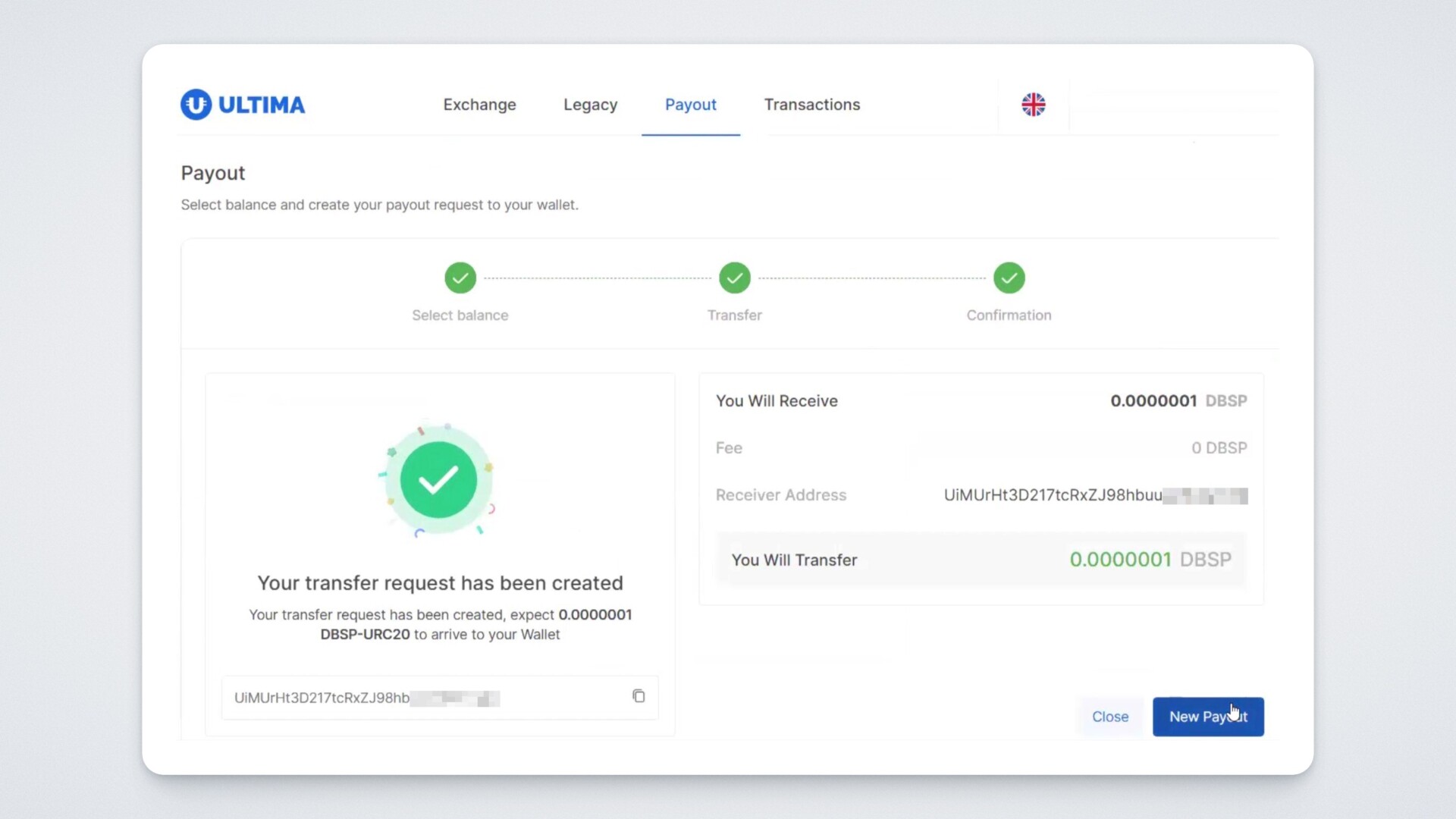Click the transfer request created heading

tap(440, 583)
